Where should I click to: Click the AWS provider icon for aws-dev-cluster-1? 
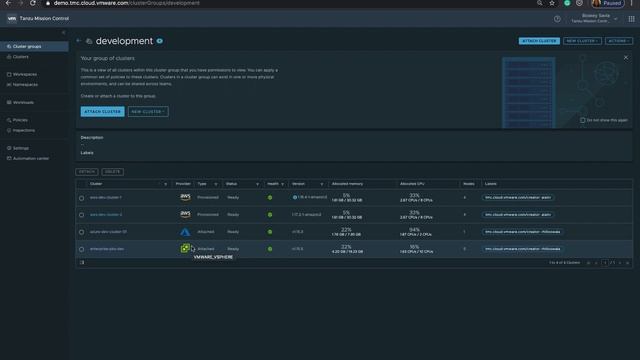pyautogui.click(x=185, y=198)
